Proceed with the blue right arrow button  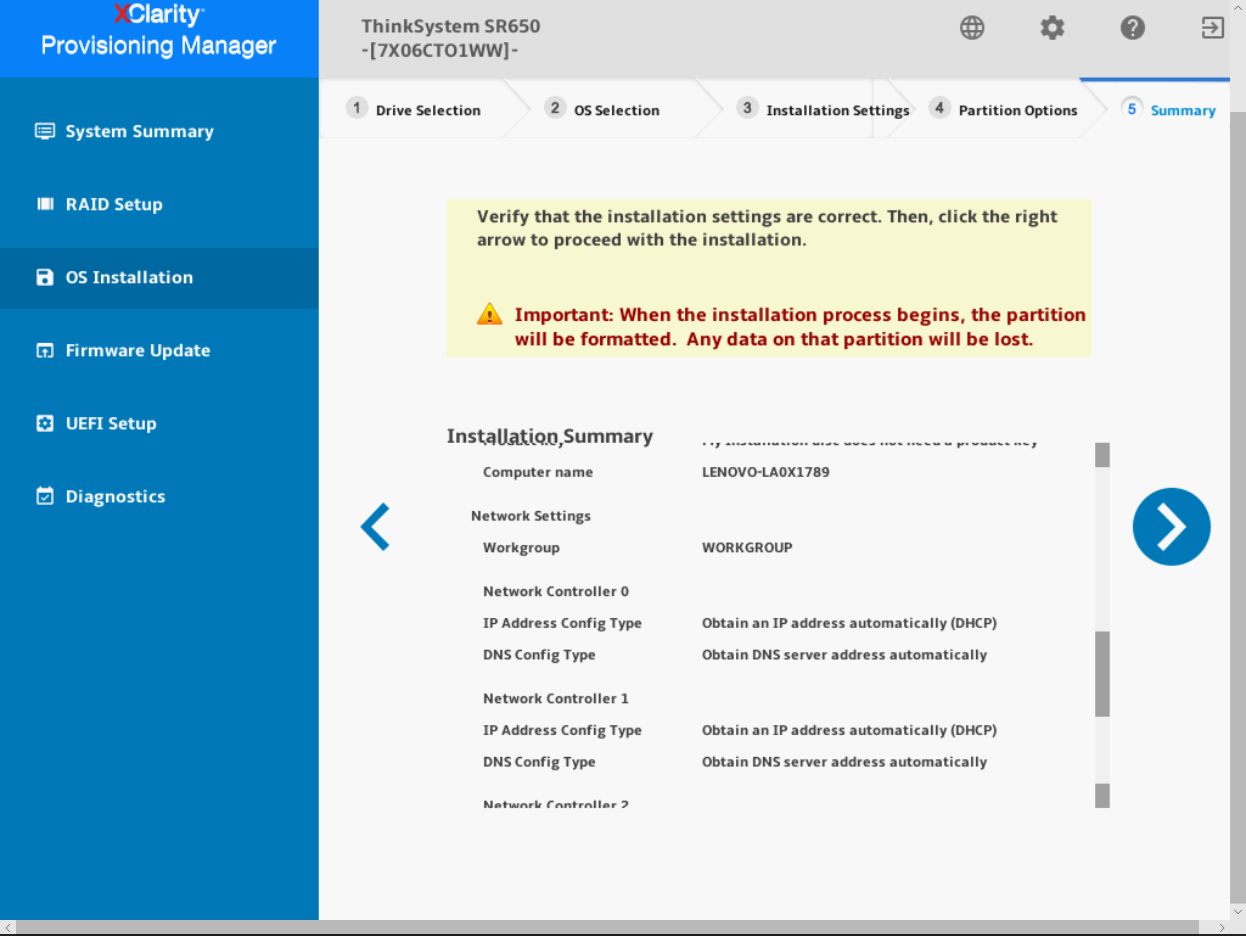click(1171, 527)
